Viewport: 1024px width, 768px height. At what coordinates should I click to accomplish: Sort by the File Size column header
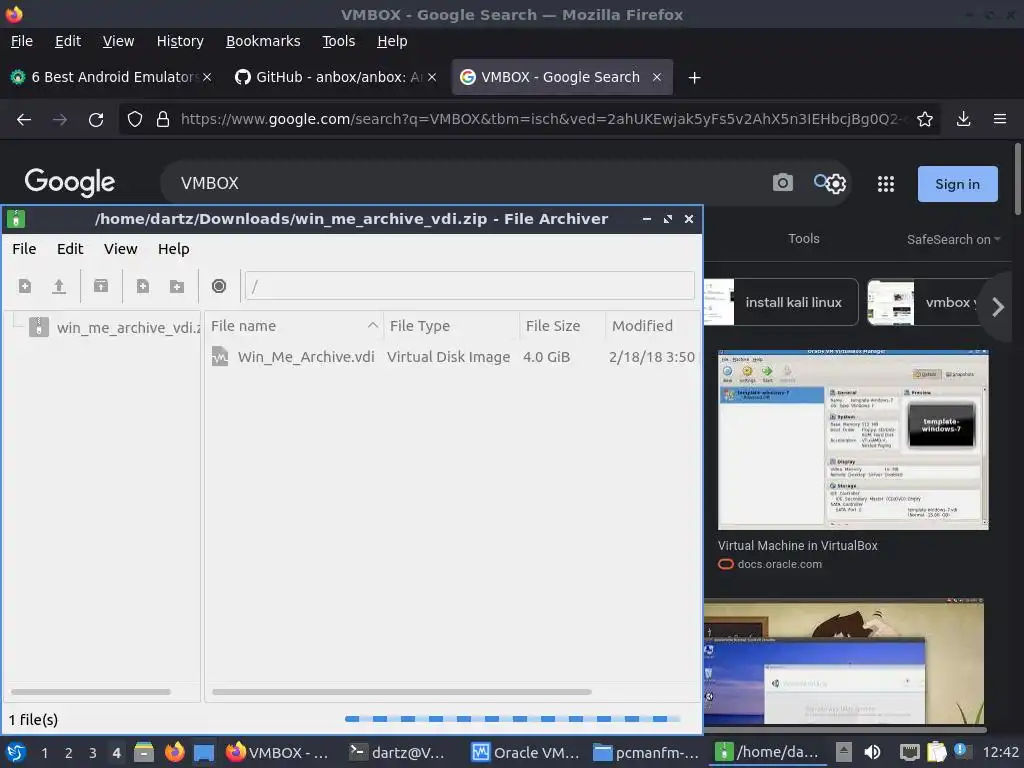click(x=562, y=325)
